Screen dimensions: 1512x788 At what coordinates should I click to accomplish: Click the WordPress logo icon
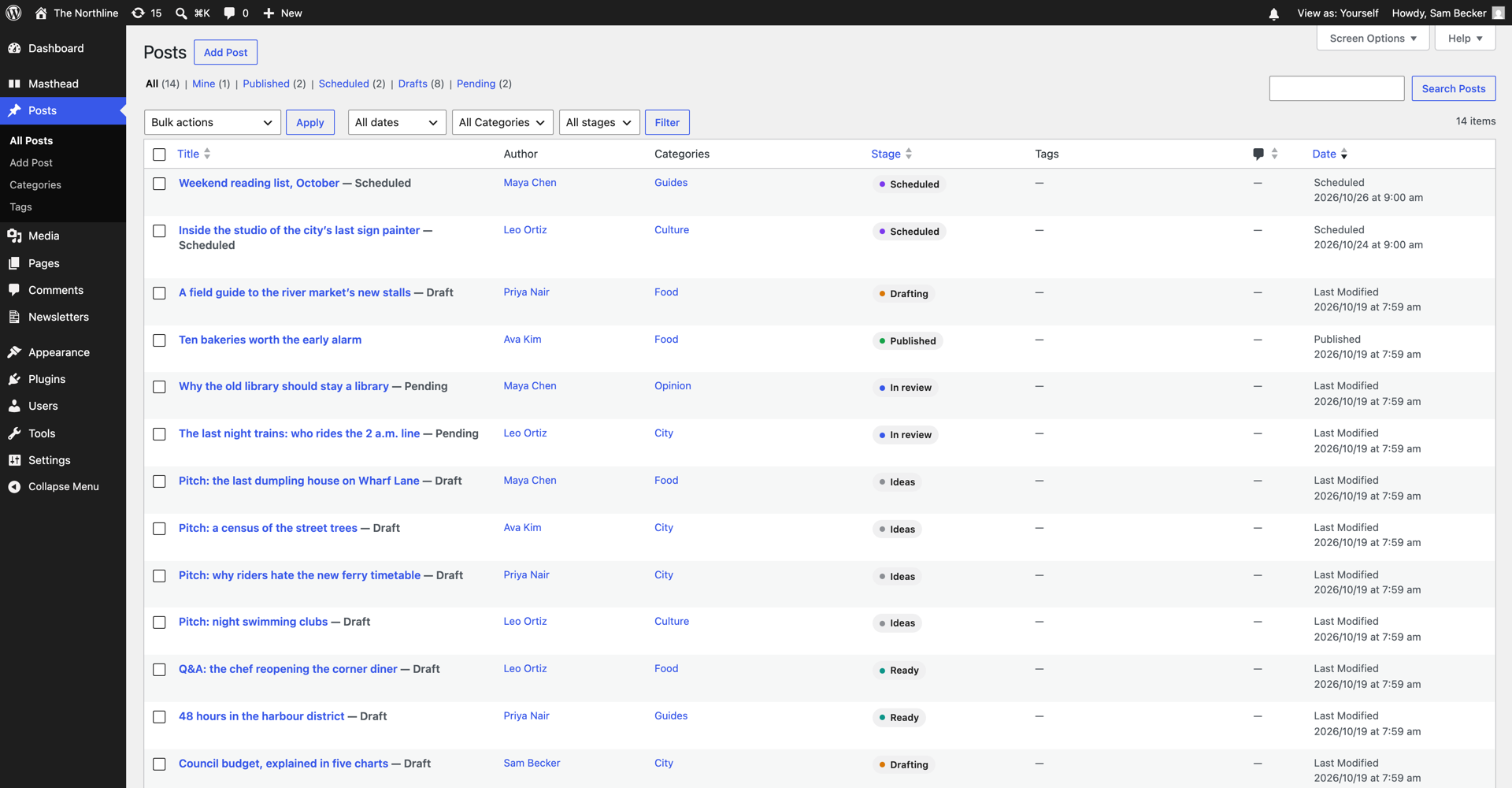pos(13,13)
